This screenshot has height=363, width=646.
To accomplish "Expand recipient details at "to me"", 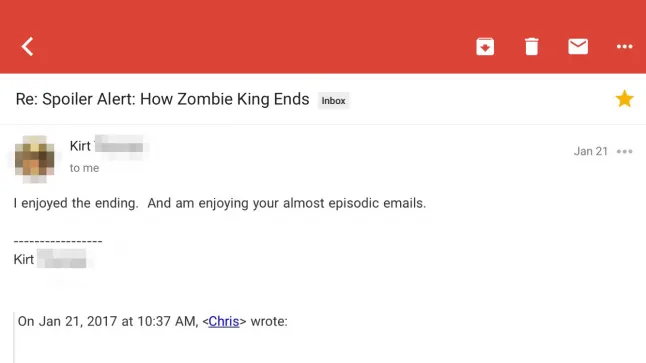I will tap(84, 168).
